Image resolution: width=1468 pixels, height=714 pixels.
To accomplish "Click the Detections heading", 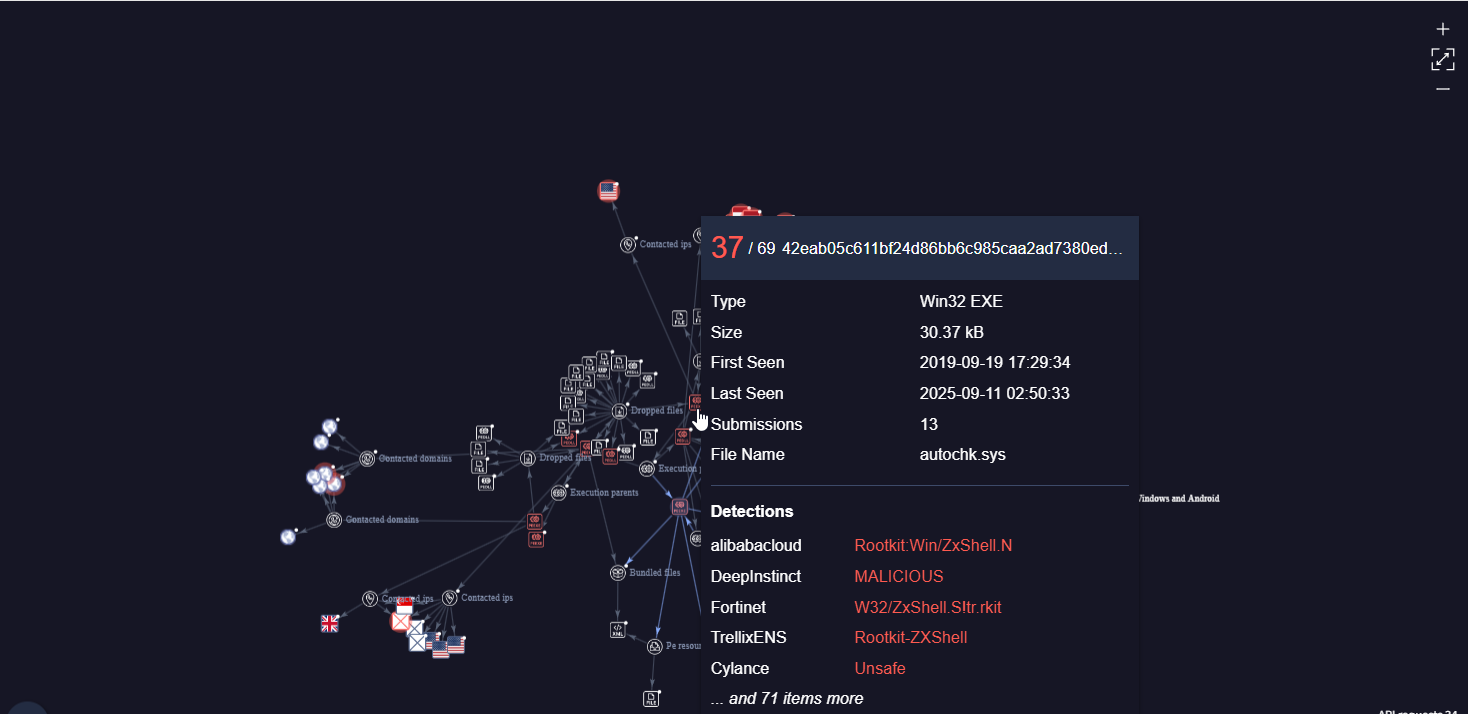I will pyautogui.click(x=752, y=511).
